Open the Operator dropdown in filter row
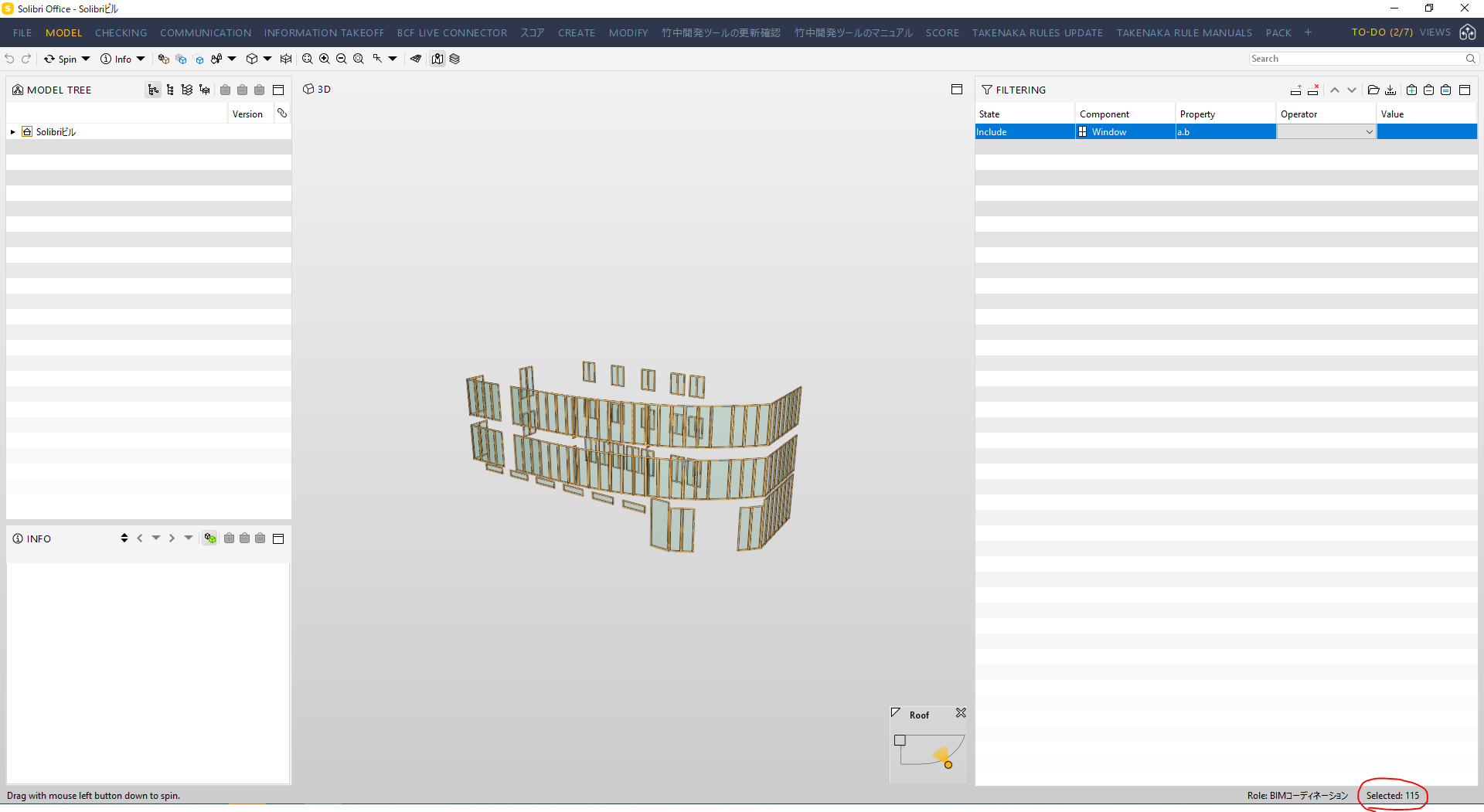This screenshot has width=1484, height=812. point(1326,132)
